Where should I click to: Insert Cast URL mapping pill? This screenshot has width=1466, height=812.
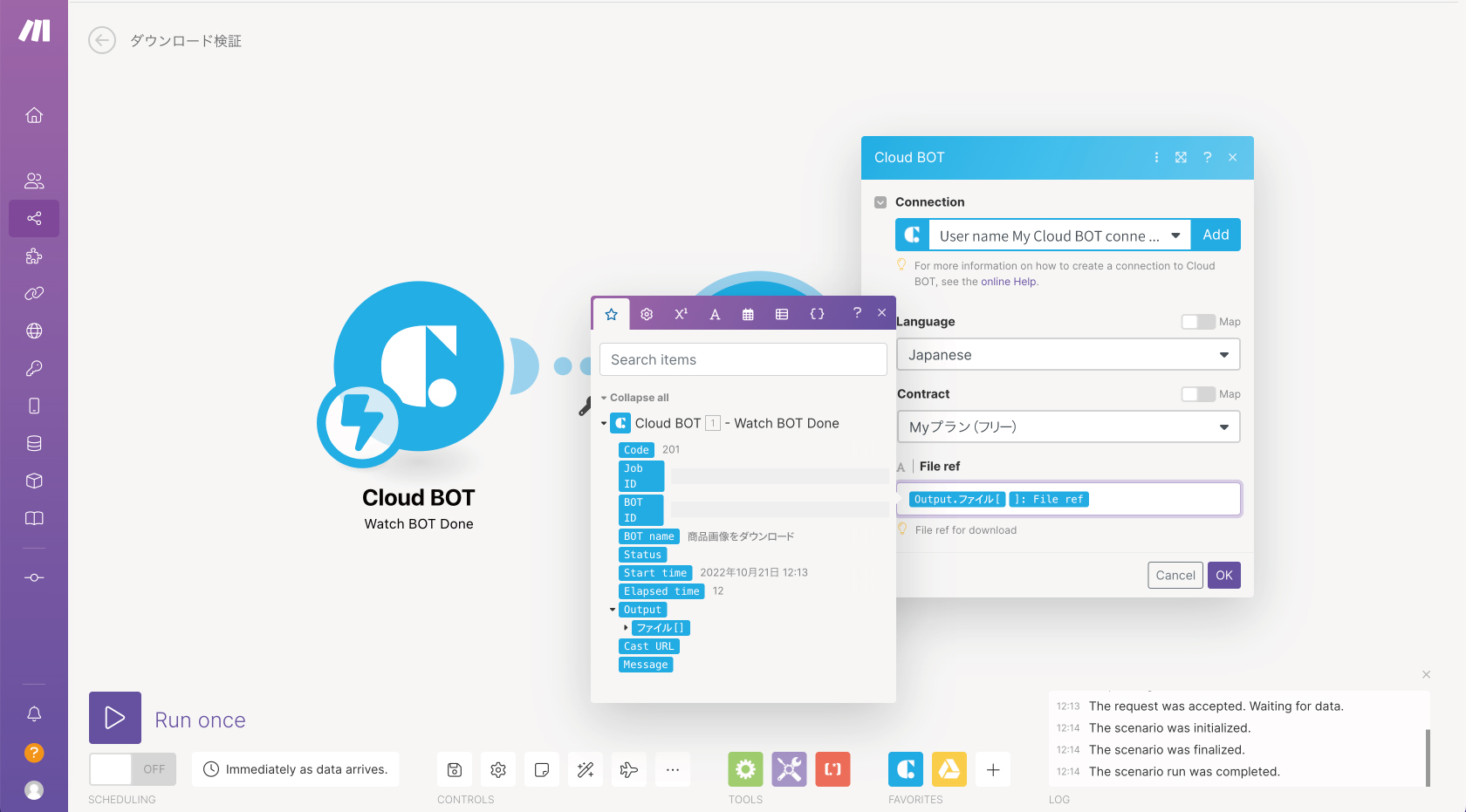[649, 646]
